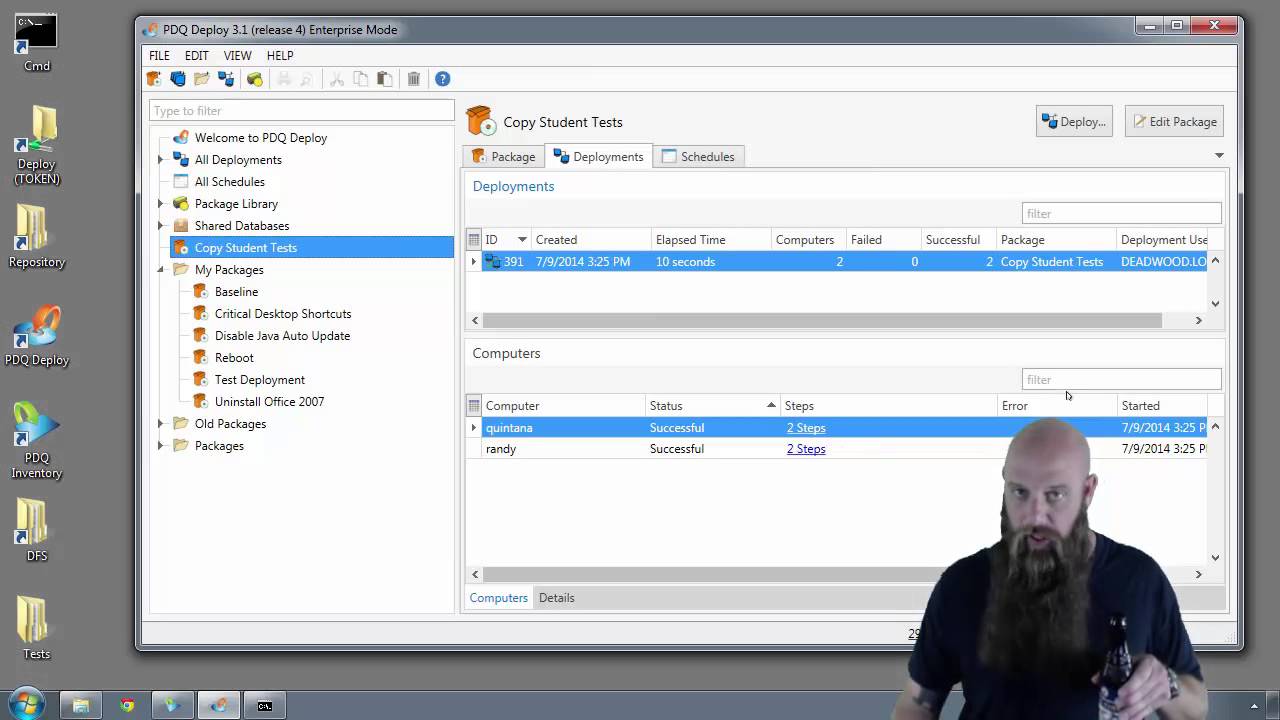Expand the quintana computer row arrow

[474, 428]
